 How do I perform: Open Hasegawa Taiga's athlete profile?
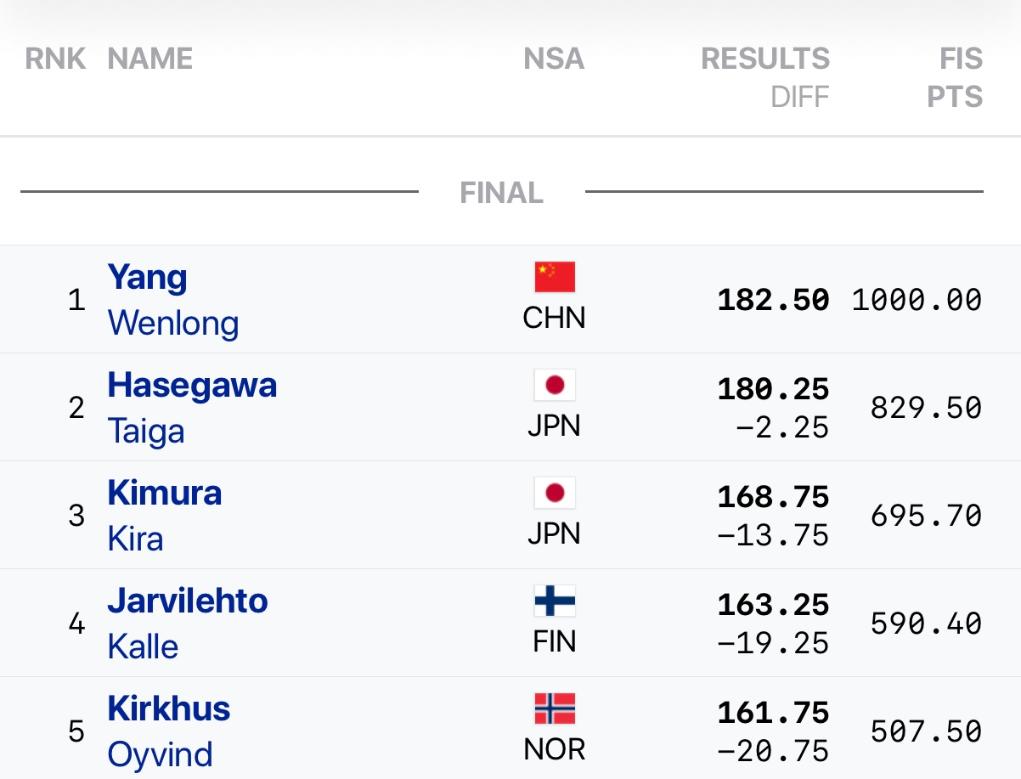(191, 408)
